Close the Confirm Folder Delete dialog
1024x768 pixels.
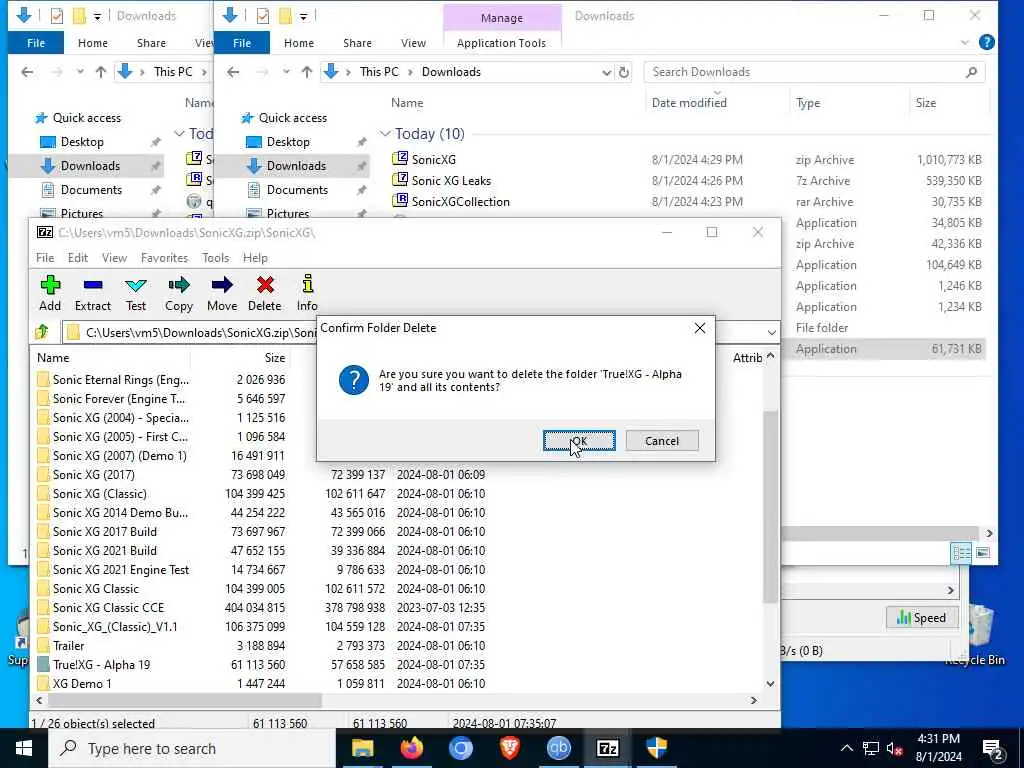pyautogui.click(x=699, y=328)
